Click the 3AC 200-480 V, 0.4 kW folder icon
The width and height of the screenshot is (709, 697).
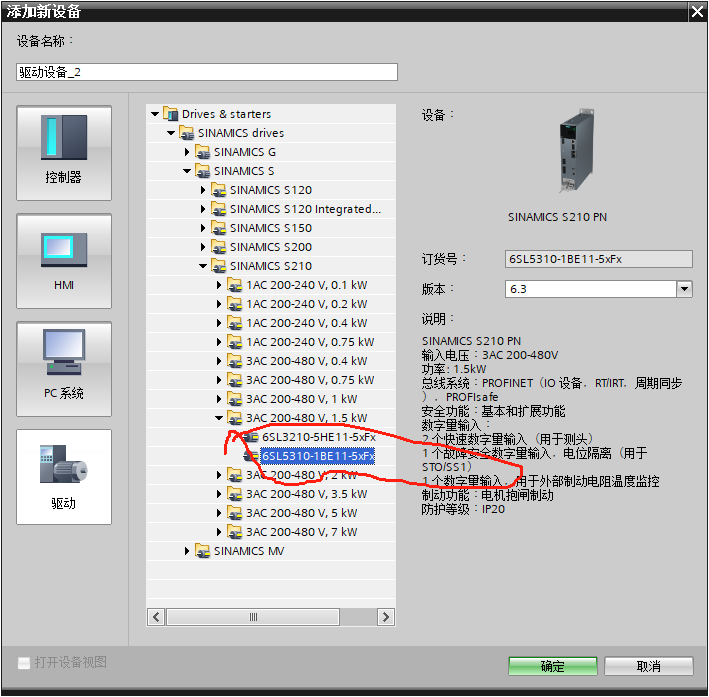pos(235,361)
